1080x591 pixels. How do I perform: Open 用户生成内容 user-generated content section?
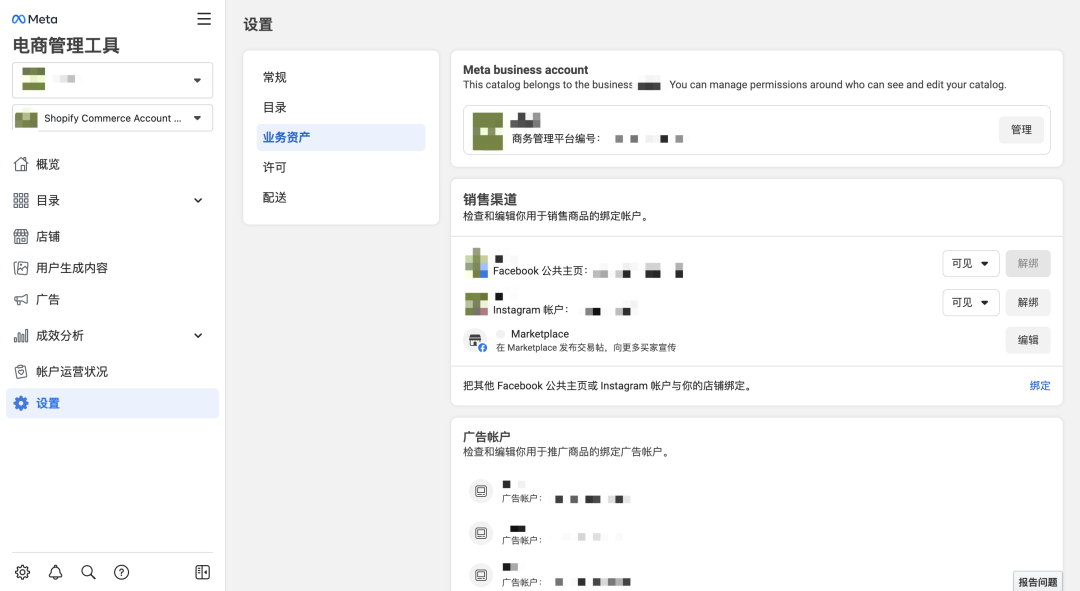pyautogui.click(x=22, y=267)
